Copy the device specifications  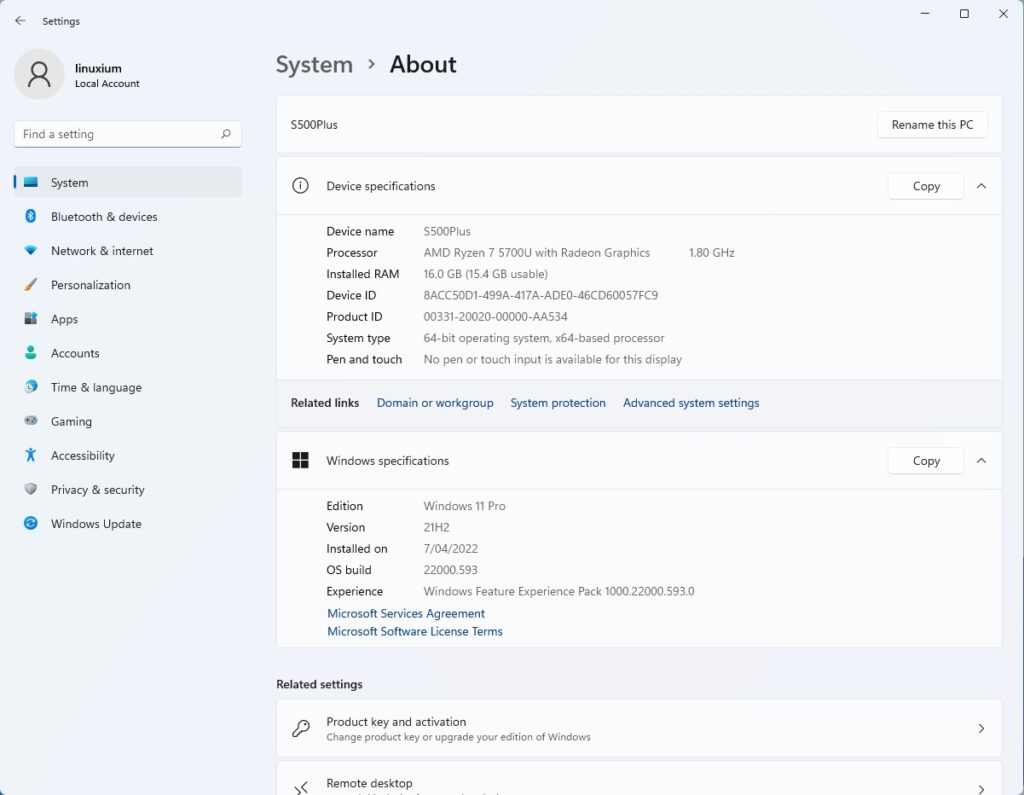tap(925, 186)
